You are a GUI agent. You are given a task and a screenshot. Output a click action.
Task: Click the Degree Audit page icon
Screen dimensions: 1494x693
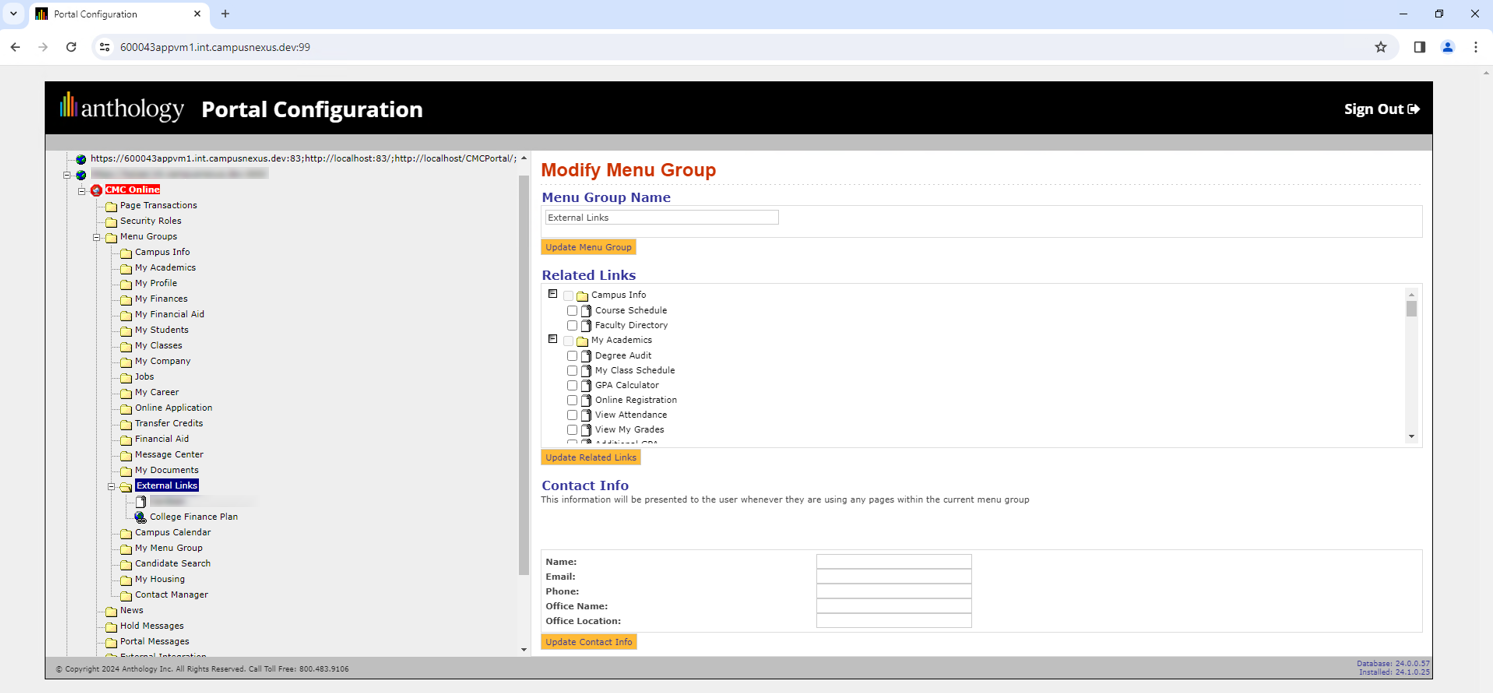coord(587,356)
